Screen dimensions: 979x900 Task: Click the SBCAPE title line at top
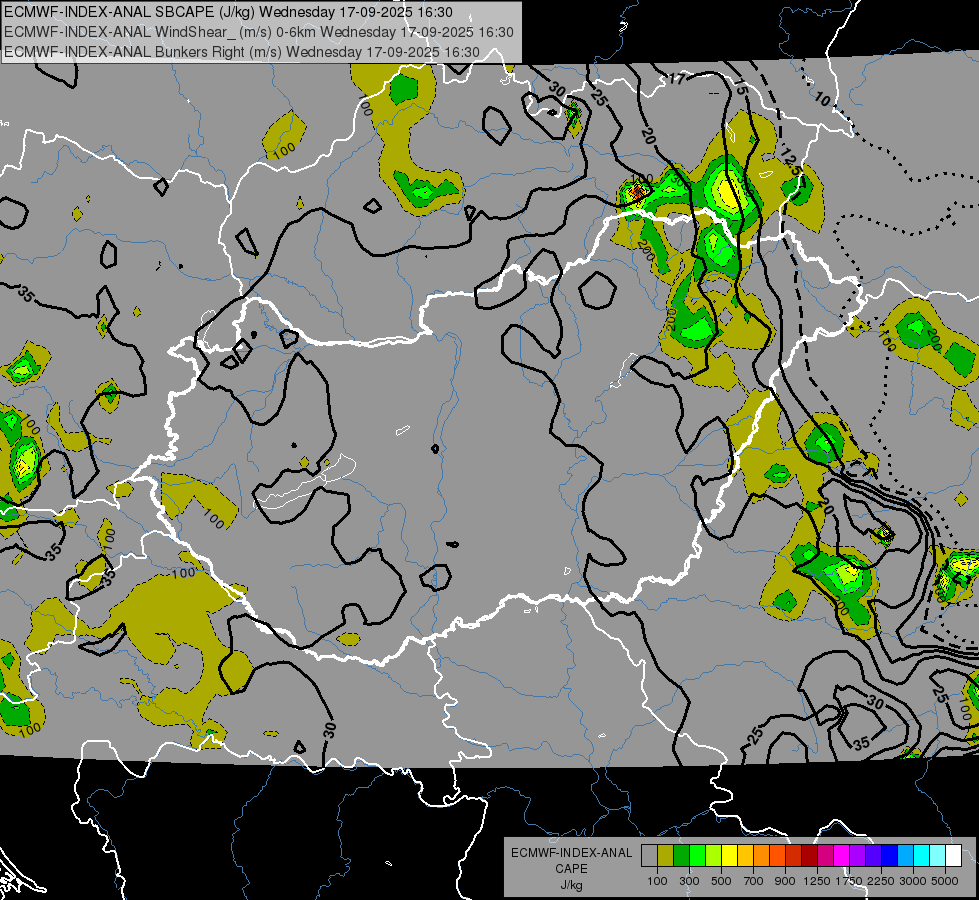click(228, 12)
